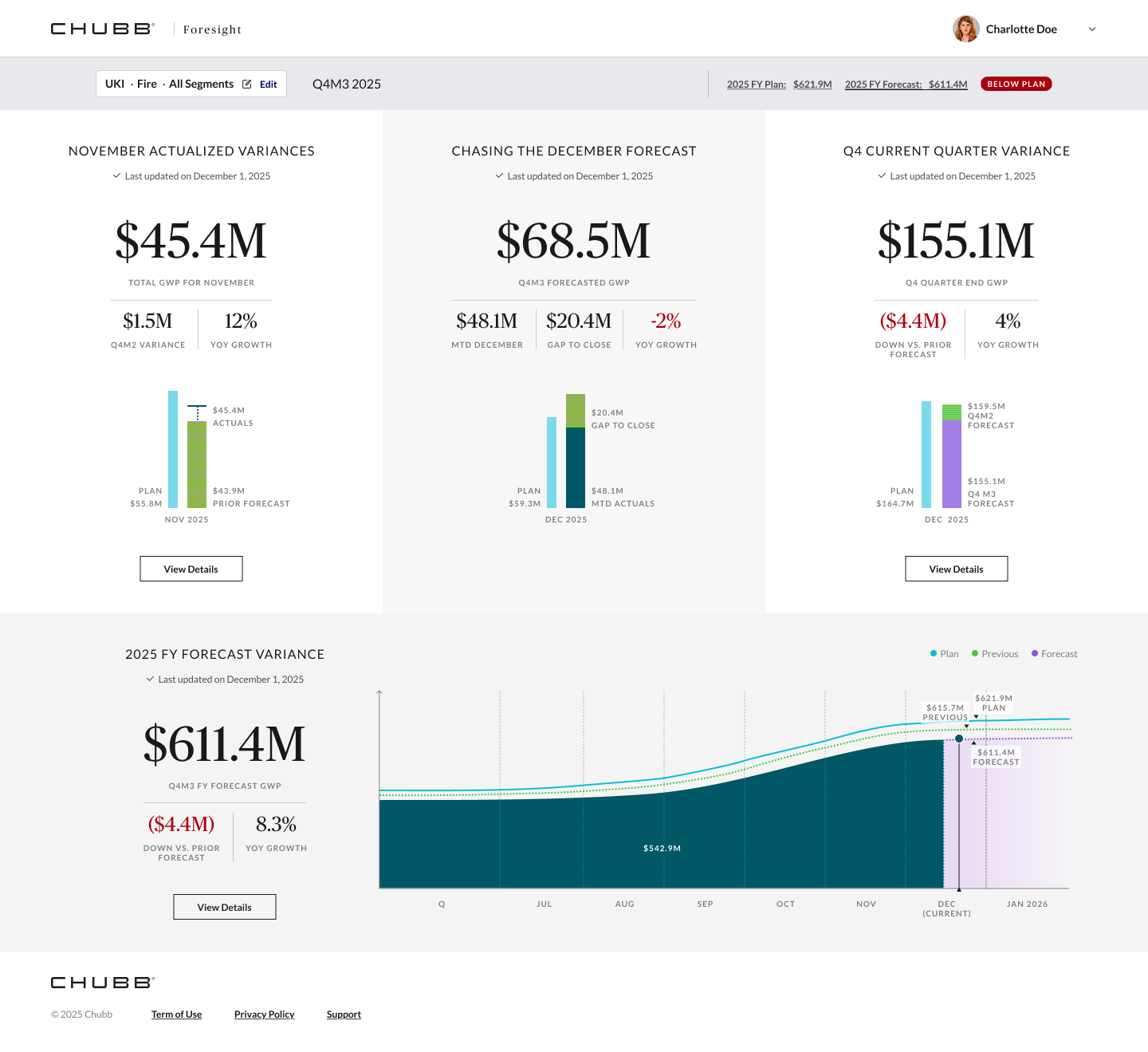Toggle the Forecast legend dot in chart
This screenshot has width=1148, height=1052.
1035,653
